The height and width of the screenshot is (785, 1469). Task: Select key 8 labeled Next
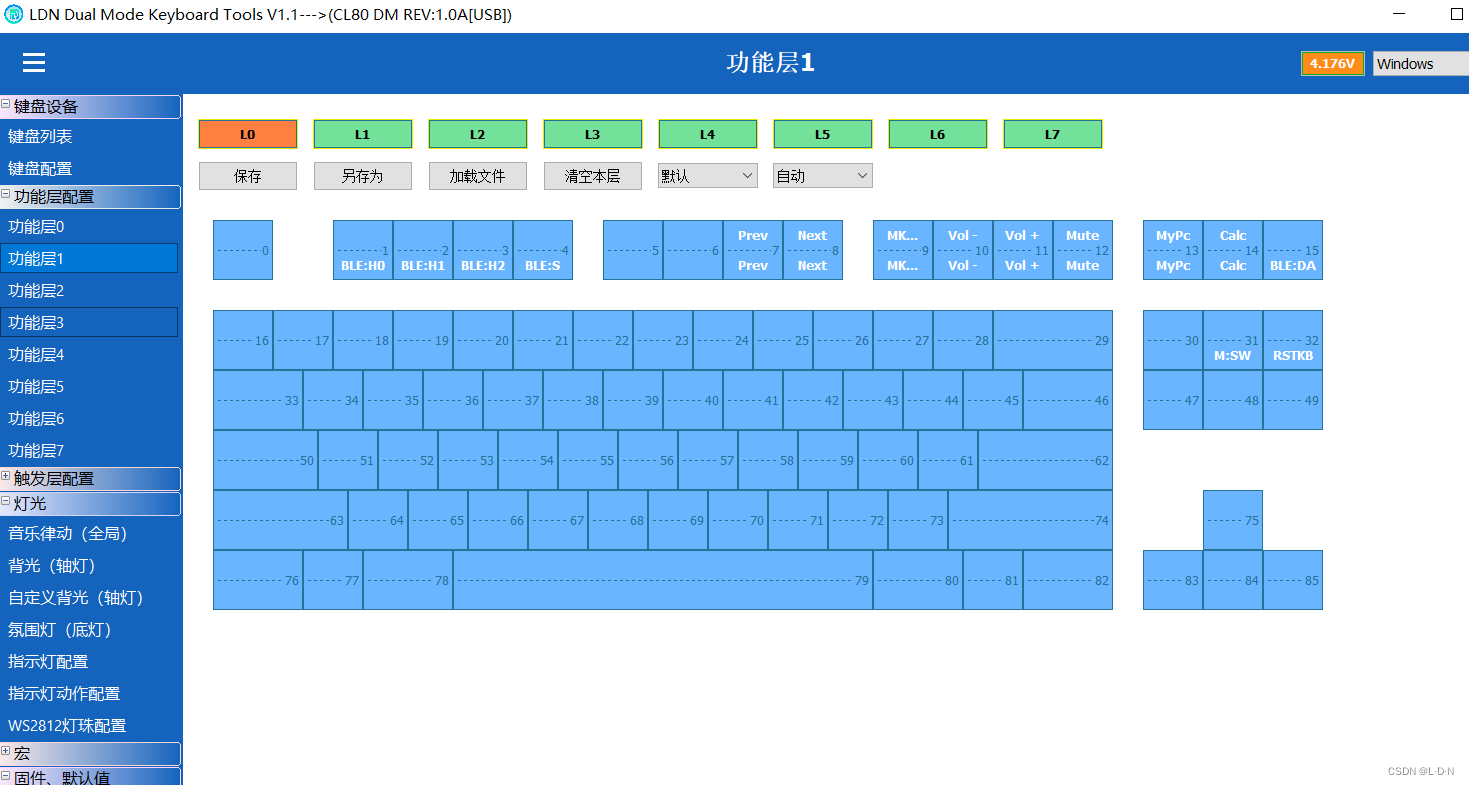pyautogui.click(x=813, y=250)
